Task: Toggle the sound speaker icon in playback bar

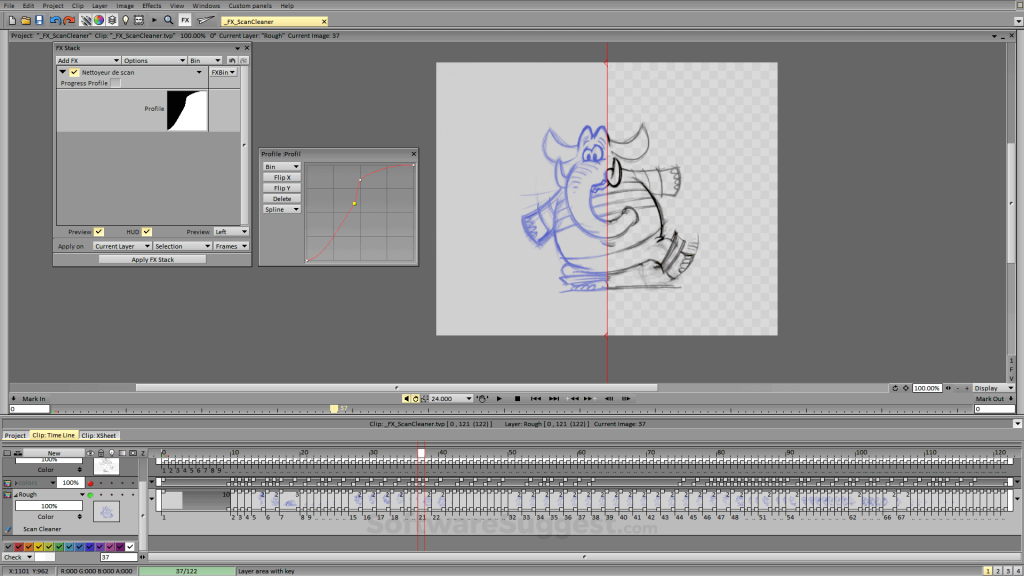Action: click(406, 398)
